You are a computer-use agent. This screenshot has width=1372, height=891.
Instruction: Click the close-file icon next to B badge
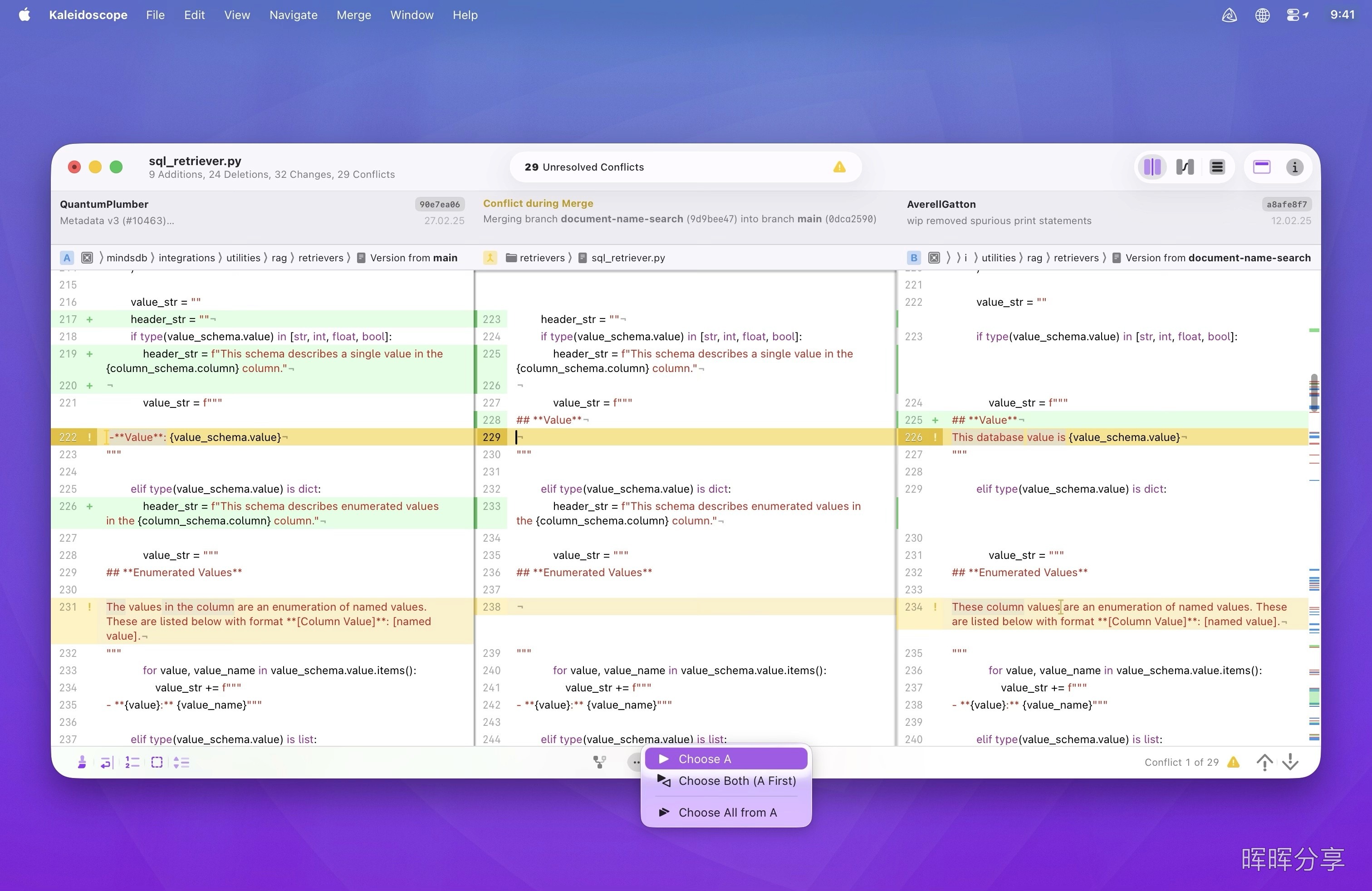tap(934, 258)
